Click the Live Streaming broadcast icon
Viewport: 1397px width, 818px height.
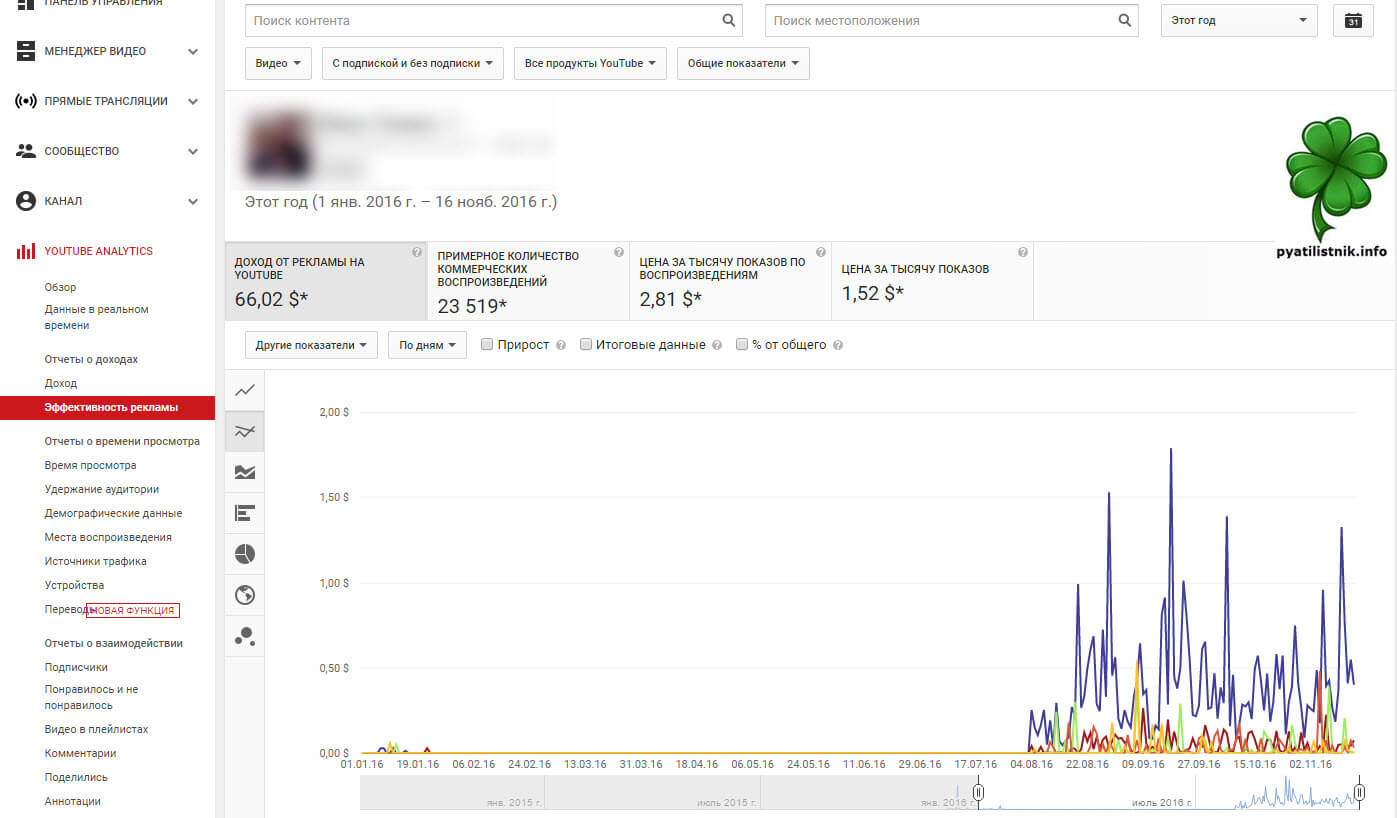pyautogui.click(x=26, y=101)
